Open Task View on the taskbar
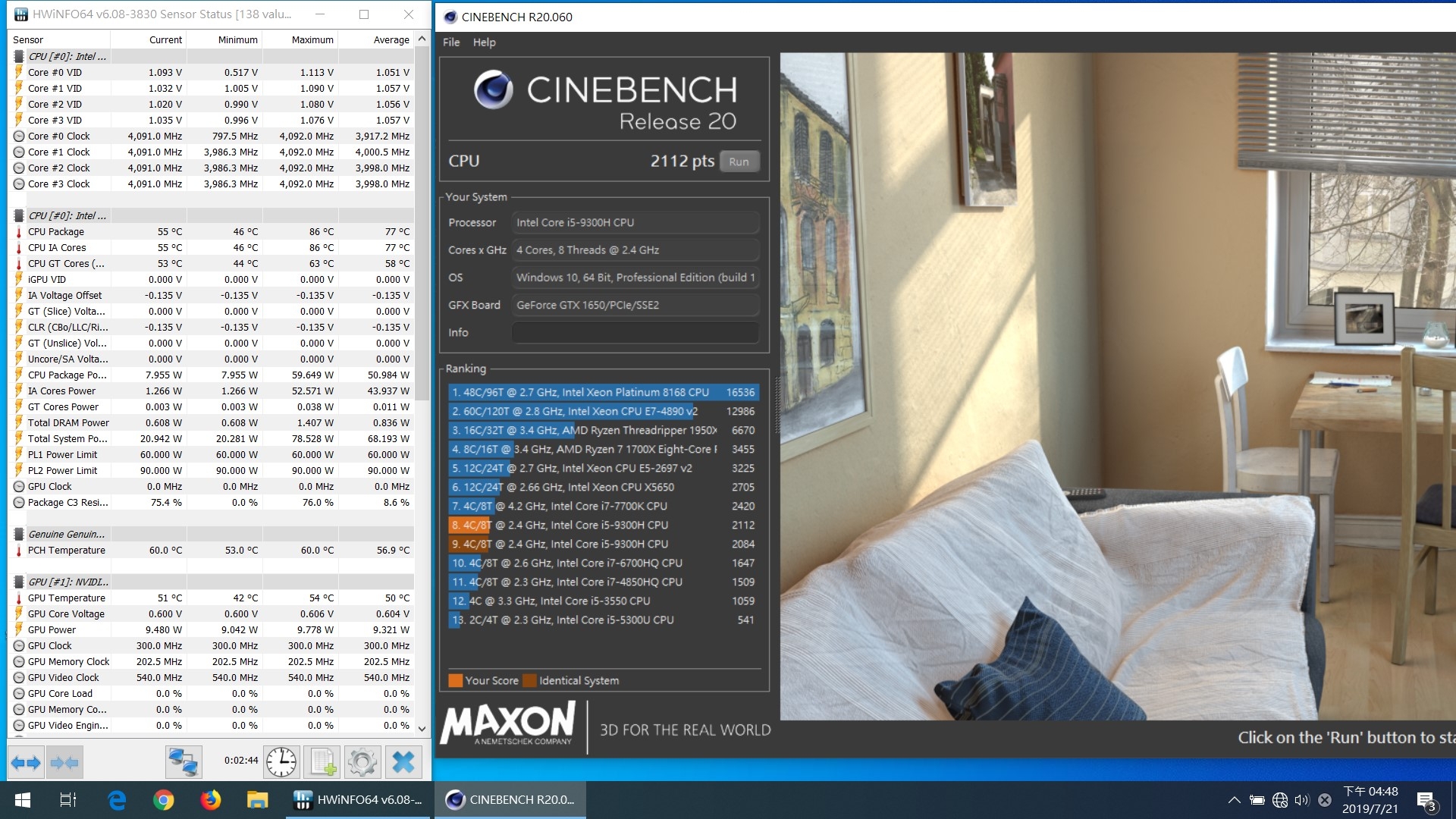This screenshot has height=819, width=1456. click(68, 800)
